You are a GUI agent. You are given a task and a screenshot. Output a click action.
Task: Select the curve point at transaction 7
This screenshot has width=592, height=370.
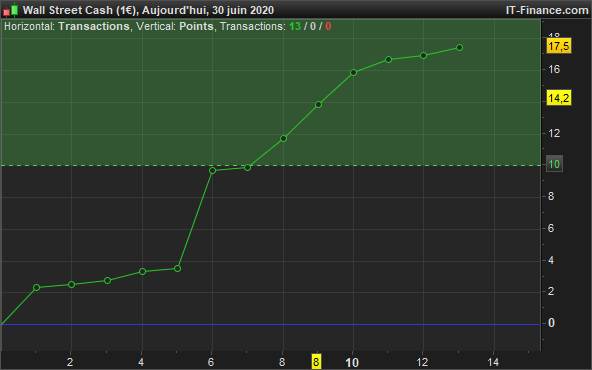point(248,167)
